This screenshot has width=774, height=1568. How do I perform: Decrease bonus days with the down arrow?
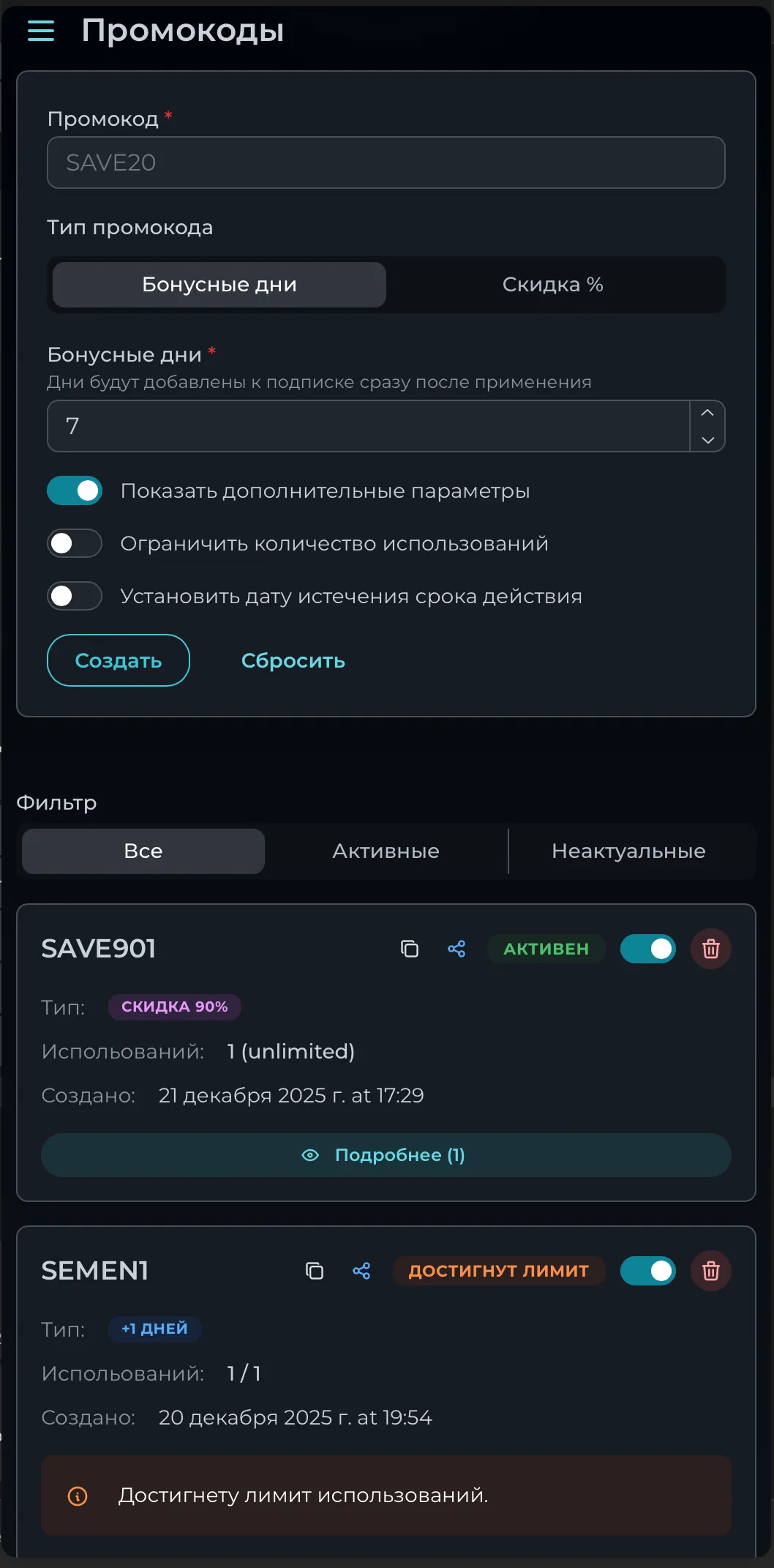[x=707, y=440]
